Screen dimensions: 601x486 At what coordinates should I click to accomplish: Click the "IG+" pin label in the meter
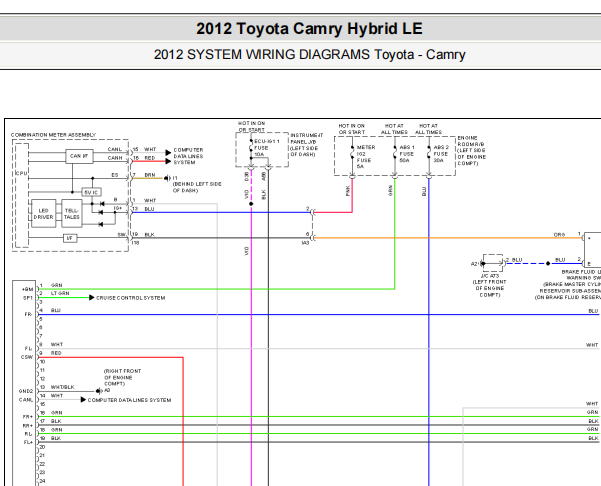click(x=118, y=208)
